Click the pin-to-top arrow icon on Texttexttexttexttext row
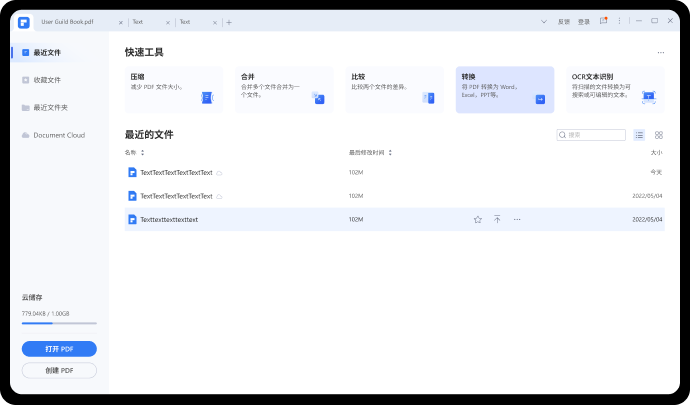Screen dimensions: 690x405 pyautogui.click(x=497, y=219)
